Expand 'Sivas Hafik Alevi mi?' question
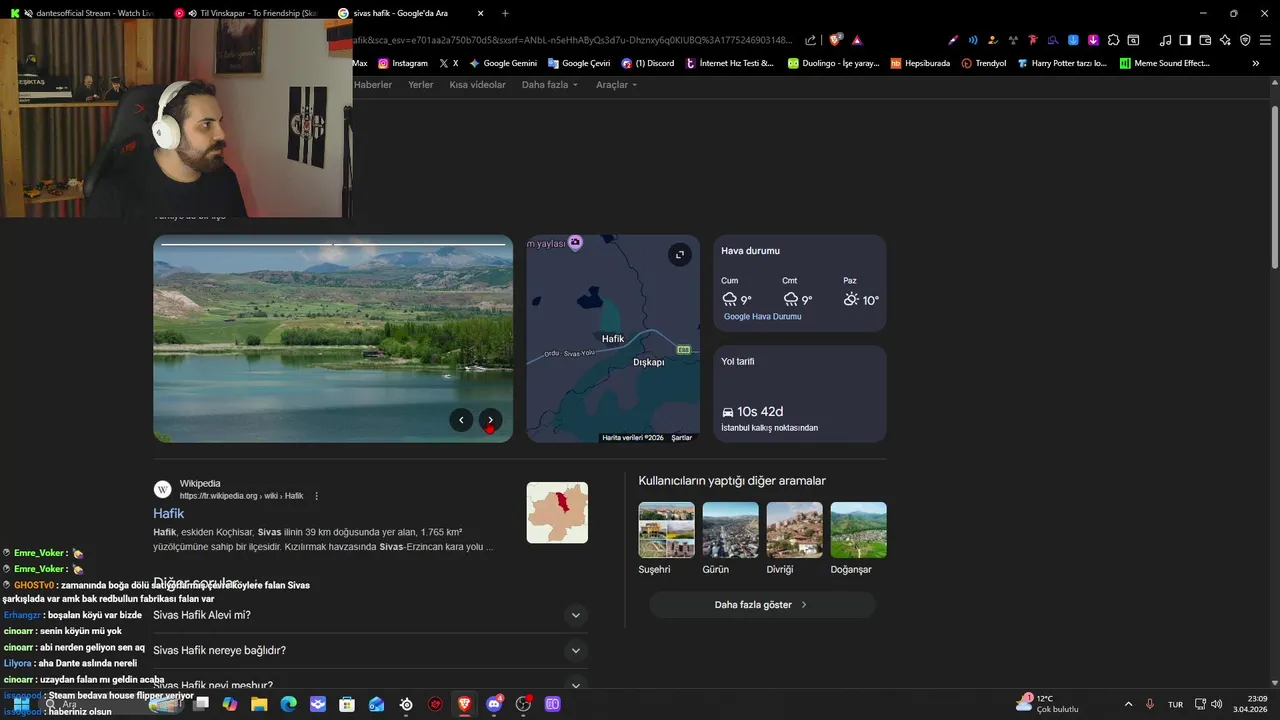 coord(370,615)
